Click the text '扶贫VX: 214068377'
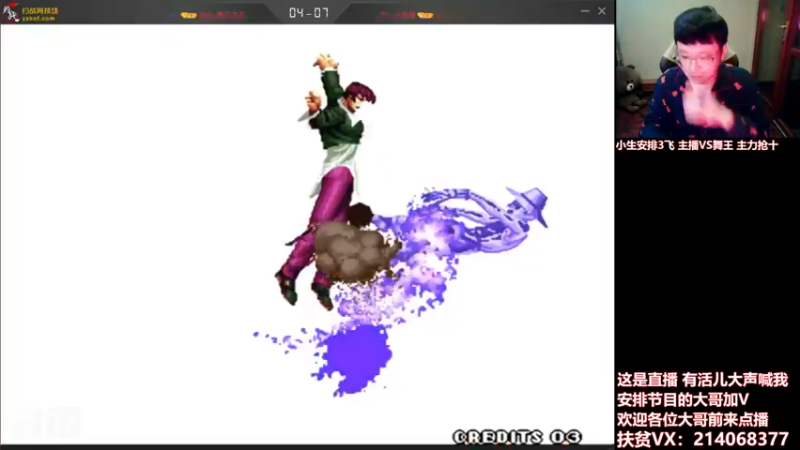 [703, 439]
